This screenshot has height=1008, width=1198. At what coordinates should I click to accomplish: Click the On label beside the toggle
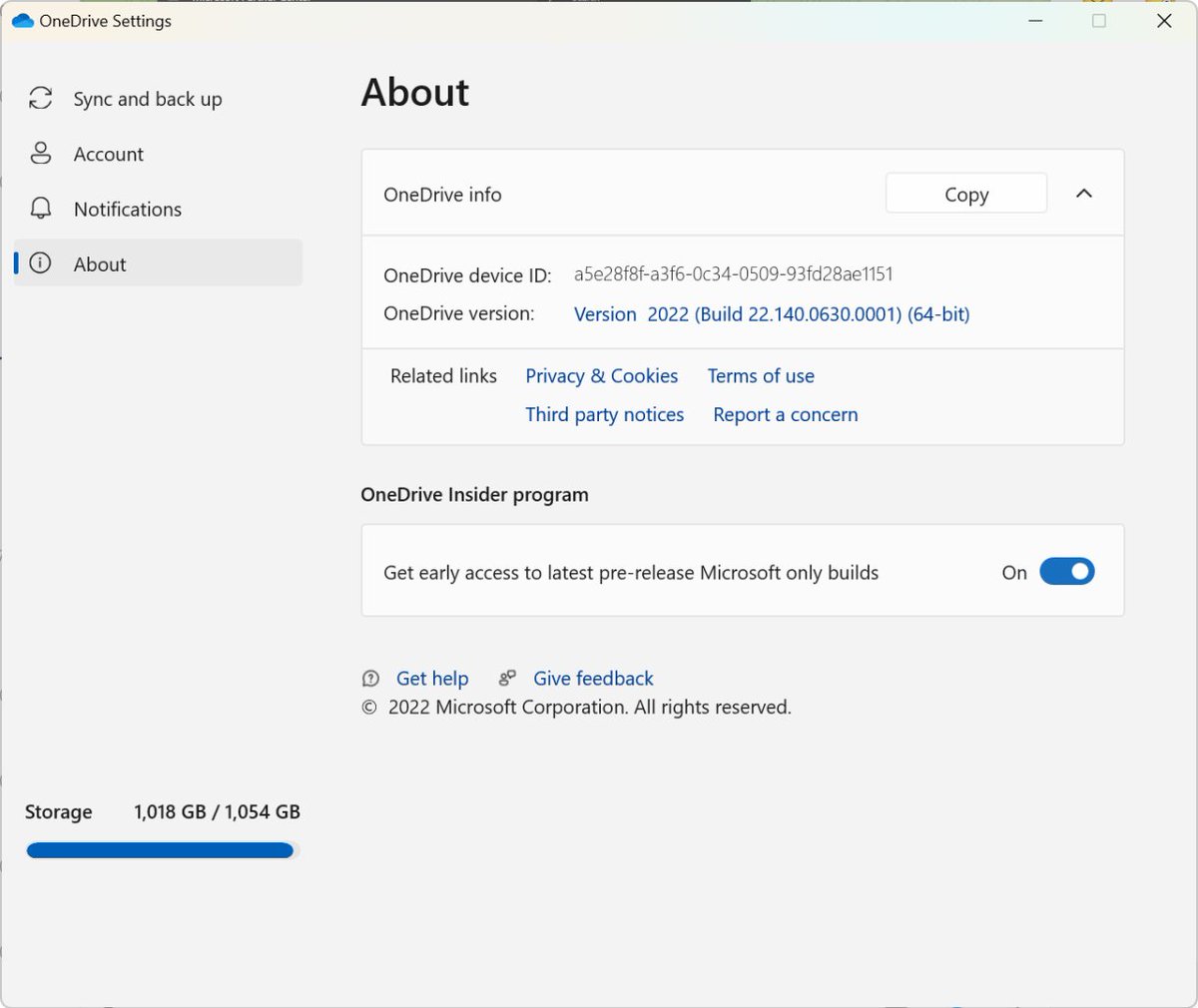click(x=1014, y=573)
